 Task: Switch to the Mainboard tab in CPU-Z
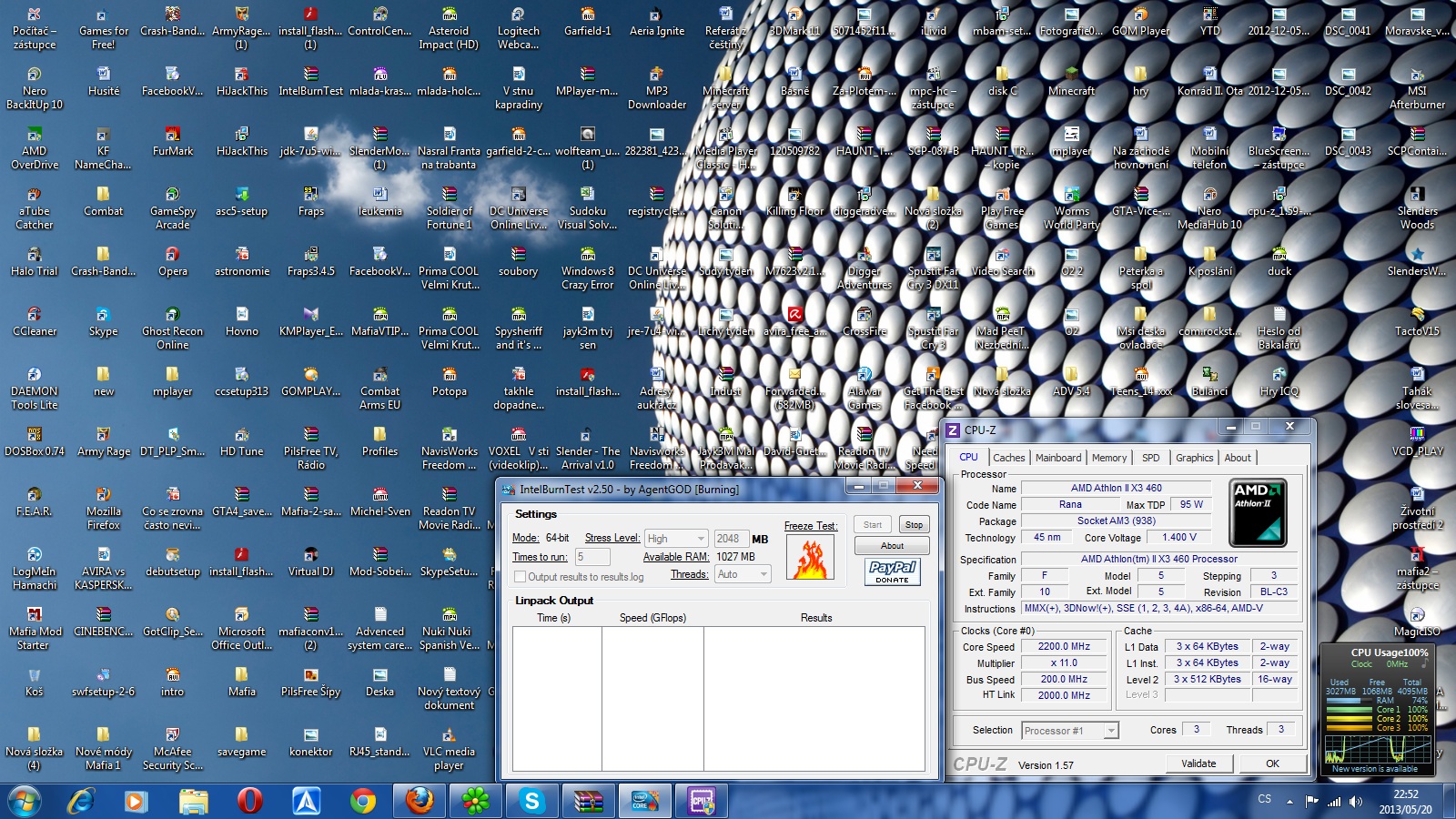1058,458
